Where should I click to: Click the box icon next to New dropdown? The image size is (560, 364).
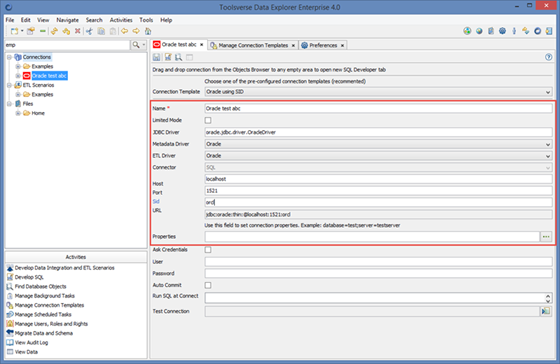31,31
